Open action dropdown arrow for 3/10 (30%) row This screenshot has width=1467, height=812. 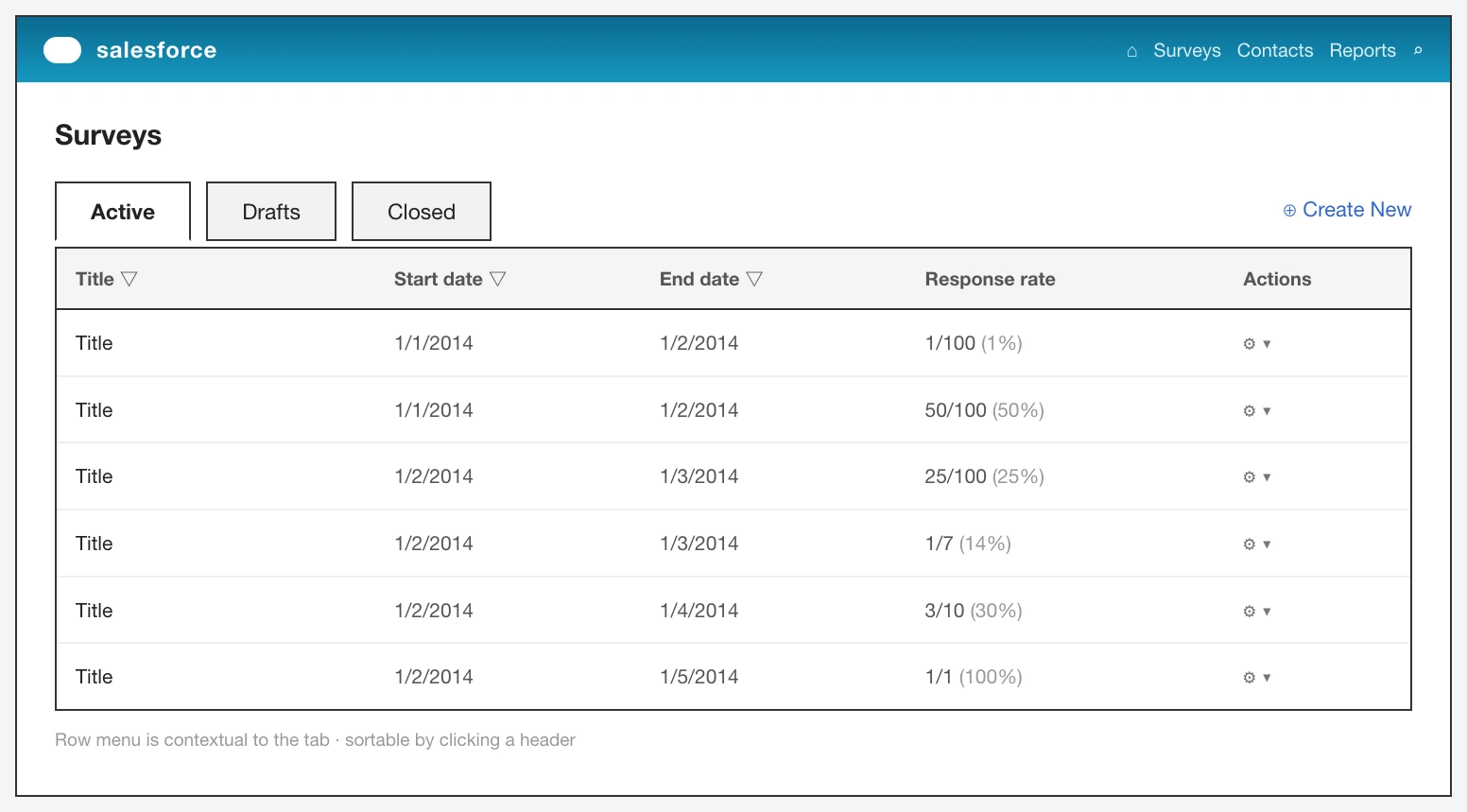click(x=1267, y=612)
